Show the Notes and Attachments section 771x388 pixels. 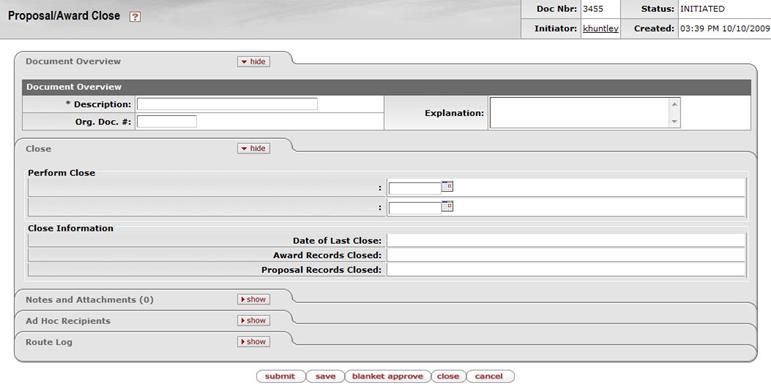coord(254,299)
